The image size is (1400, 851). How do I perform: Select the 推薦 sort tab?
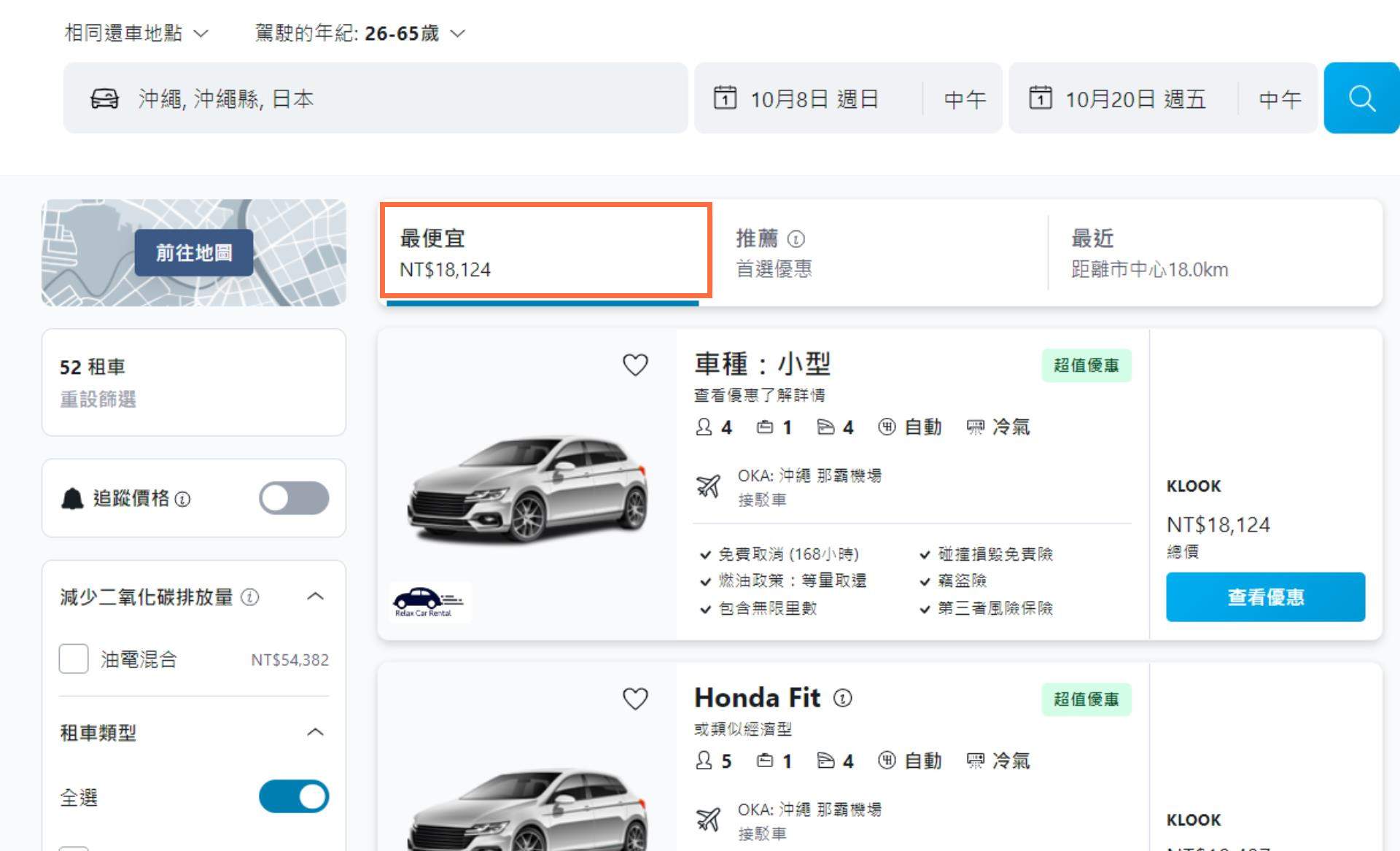click(x=880, y=252)
